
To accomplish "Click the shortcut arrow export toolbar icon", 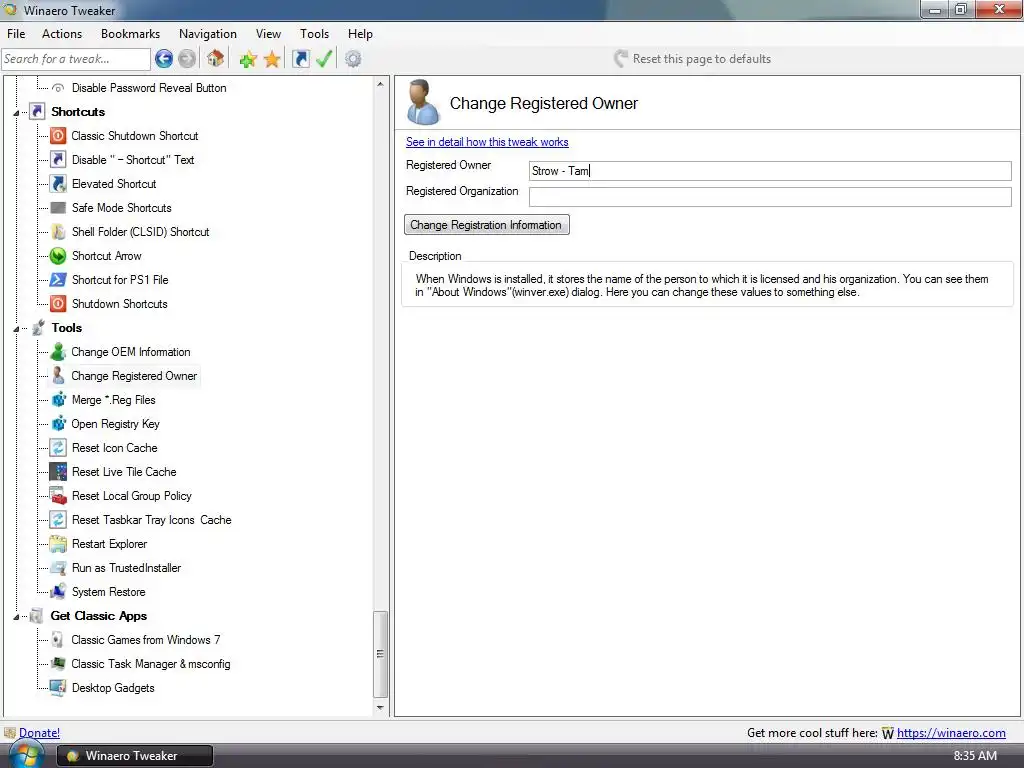I will [x=300, y=59].
